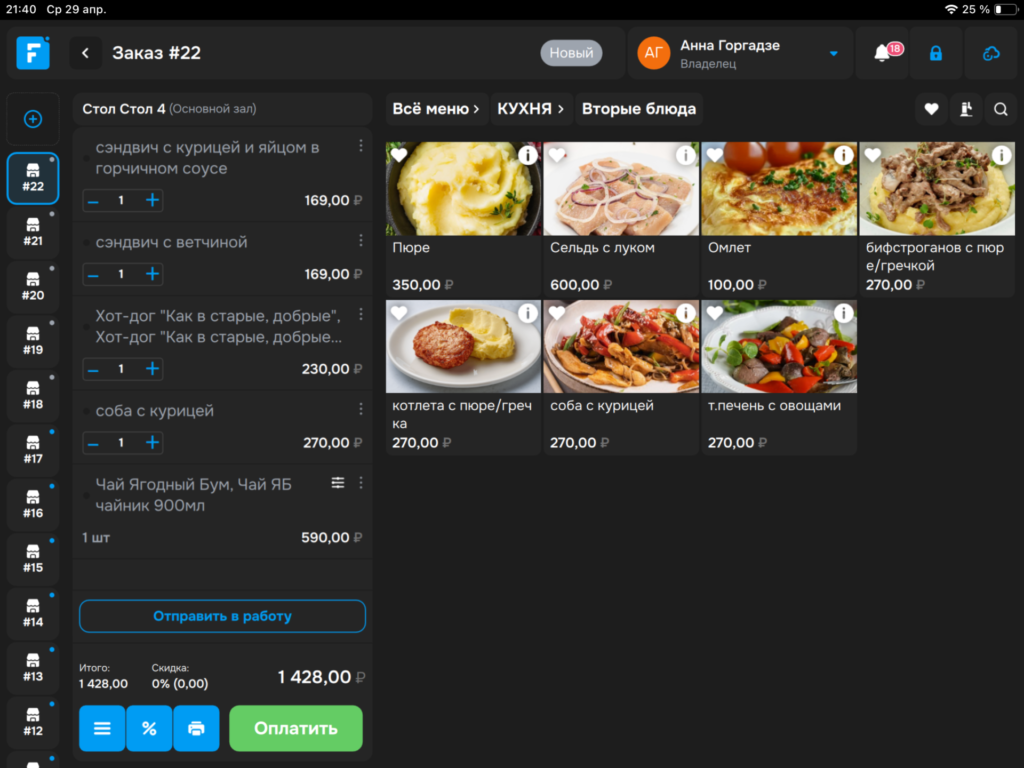The height and width of the screenshot is (768, 1024).
Task: Lock the terminal with the padlock icon
Action: [935, 53]
